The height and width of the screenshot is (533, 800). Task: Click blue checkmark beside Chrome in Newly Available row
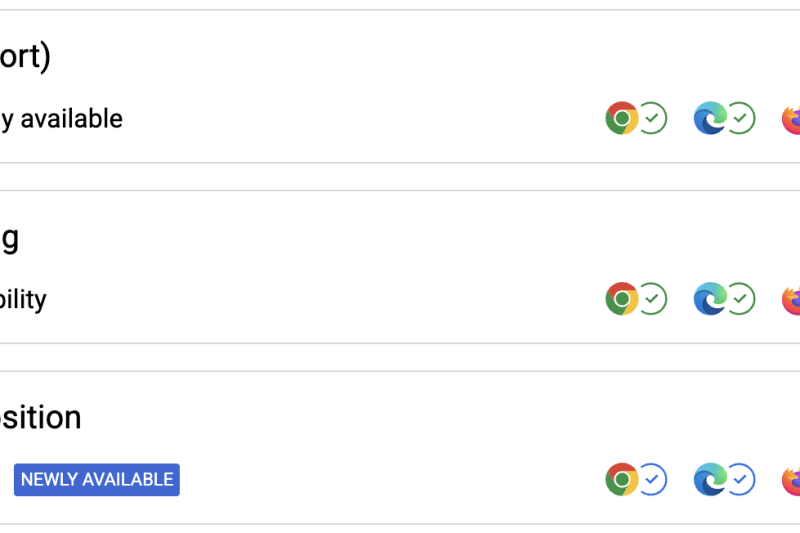click(652, 479)
